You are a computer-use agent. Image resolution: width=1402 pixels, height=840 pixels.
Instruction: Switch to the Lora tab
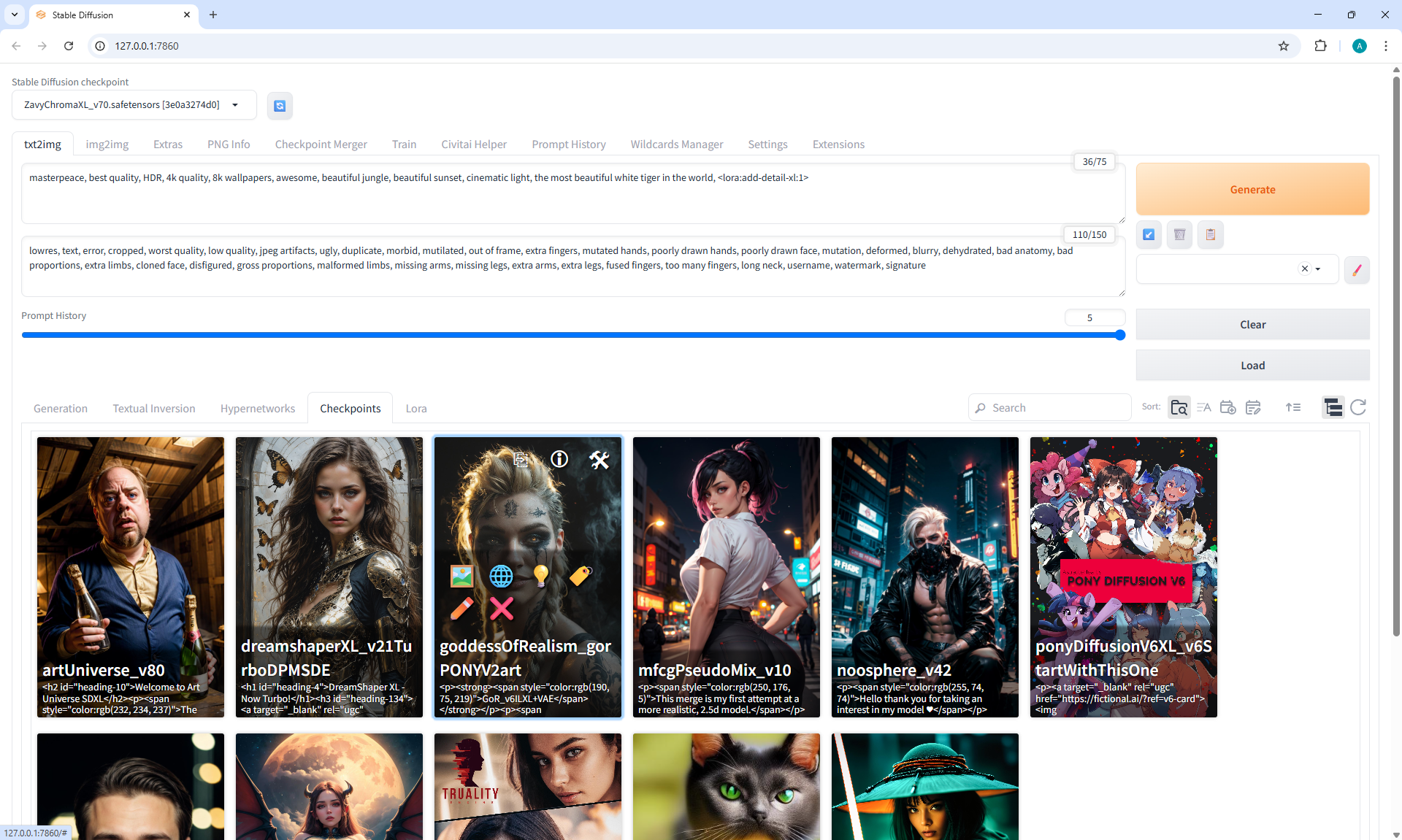(x=416, y=409)
